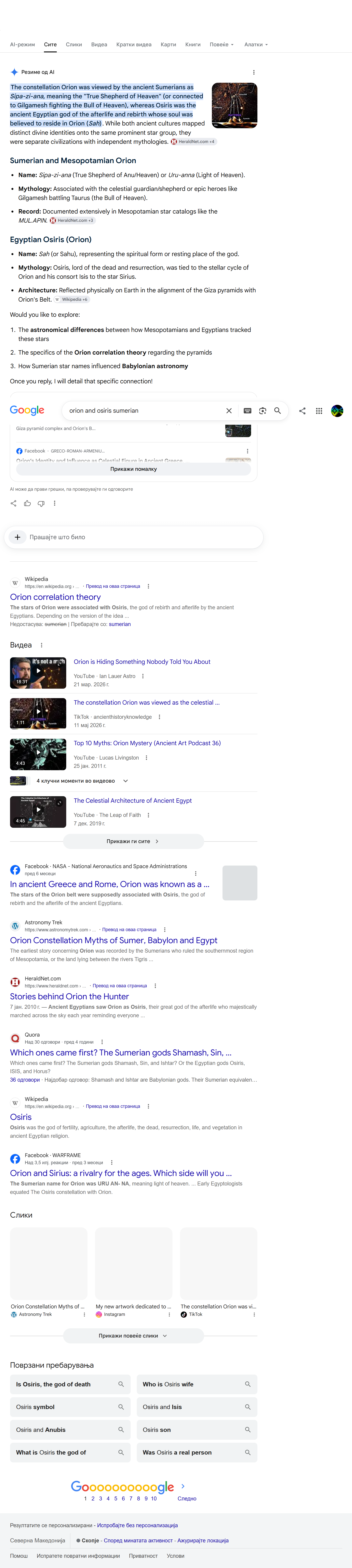Show all videos with Прикажи ги сите
The height and width of the screenshot is (1568, 352).
point(133,841)
